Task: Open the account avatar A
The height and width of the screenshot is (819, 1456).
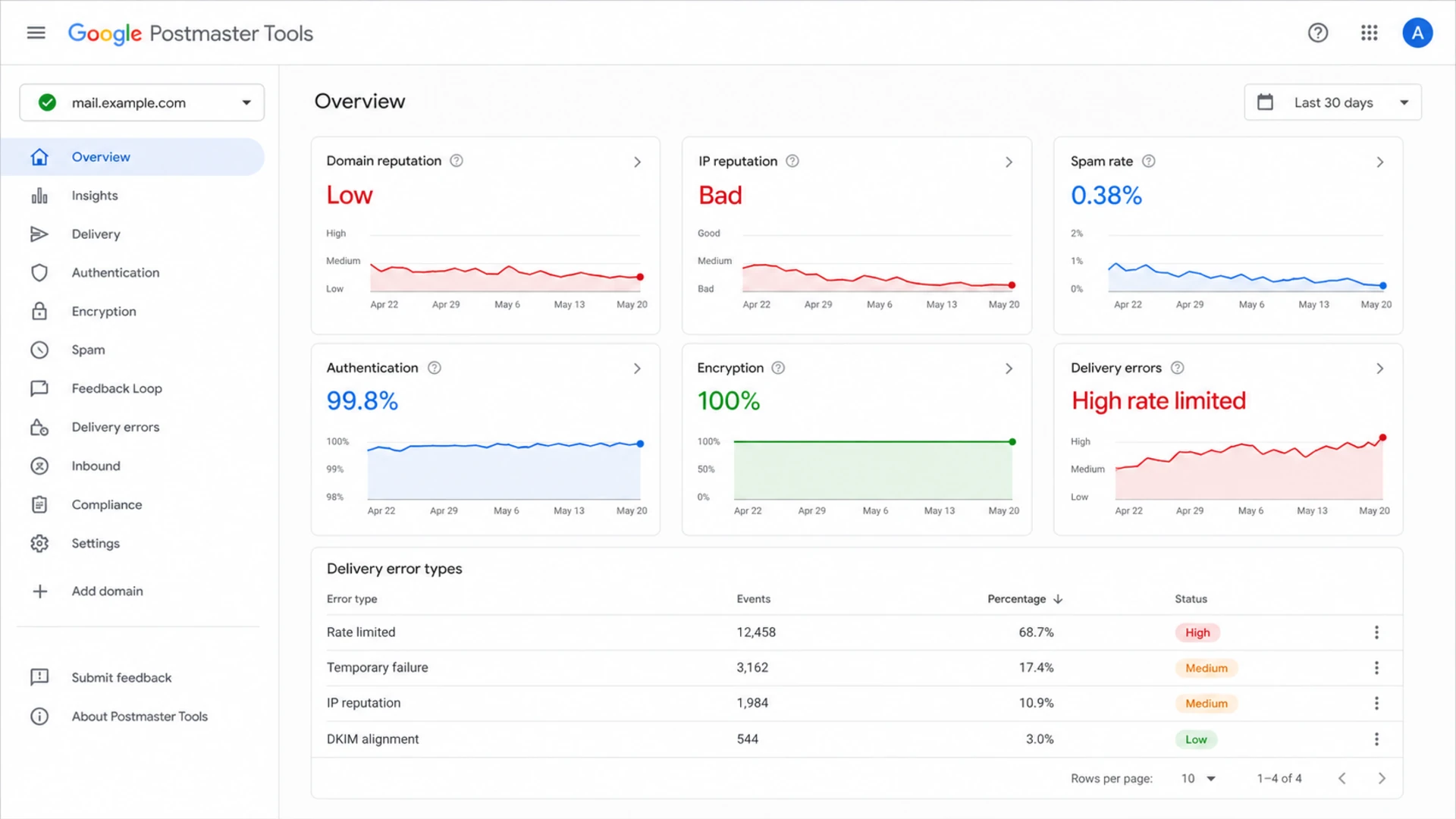Action: click(1417, 33)
